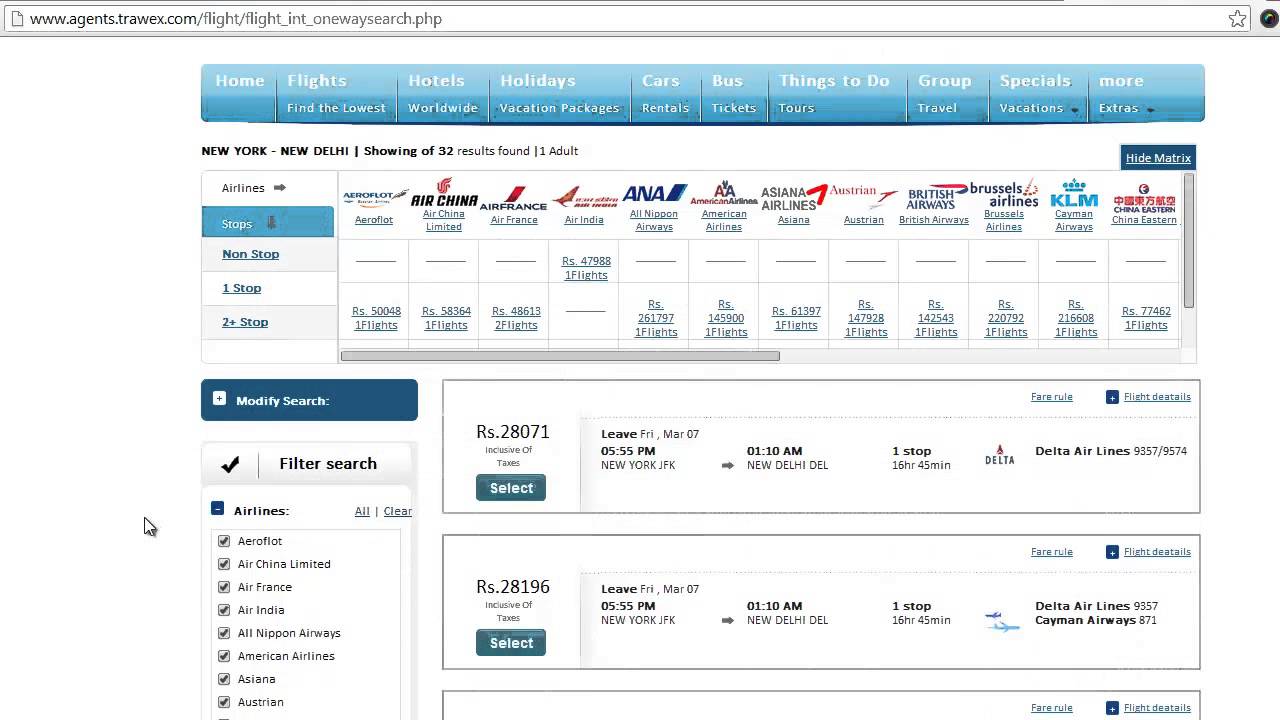Collapse the Airlines filter section
This screenshot has width=1280, height=720.
coord(217,509)
